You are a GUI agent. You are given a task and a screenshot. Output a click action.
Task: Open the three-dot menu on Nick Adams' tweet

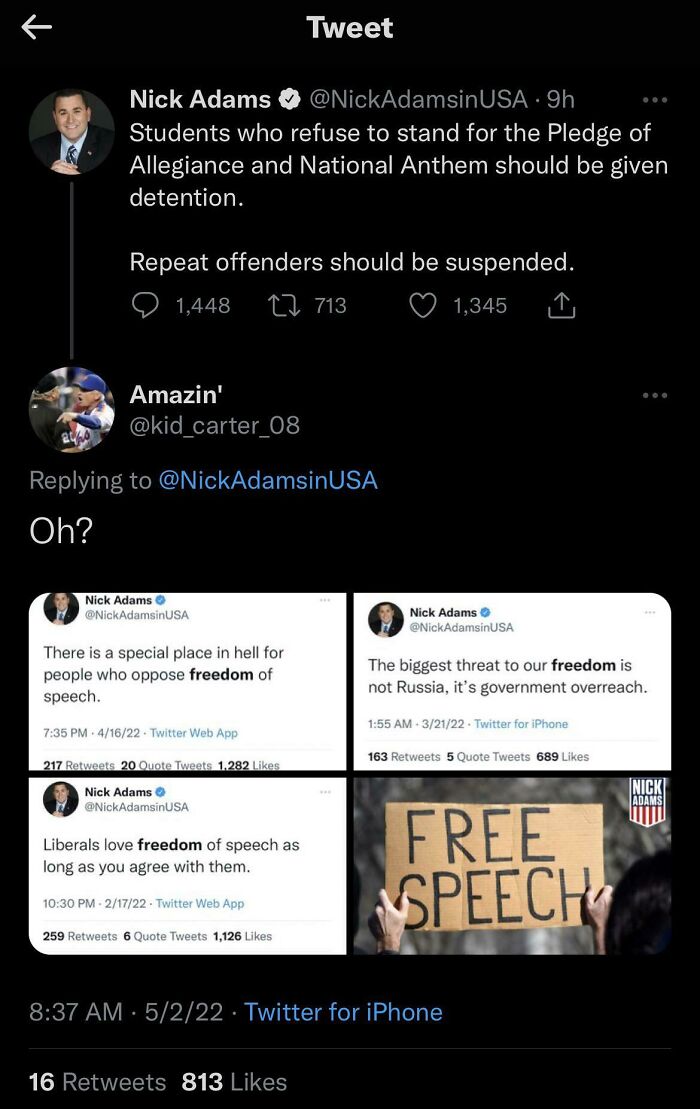point(655,99)
